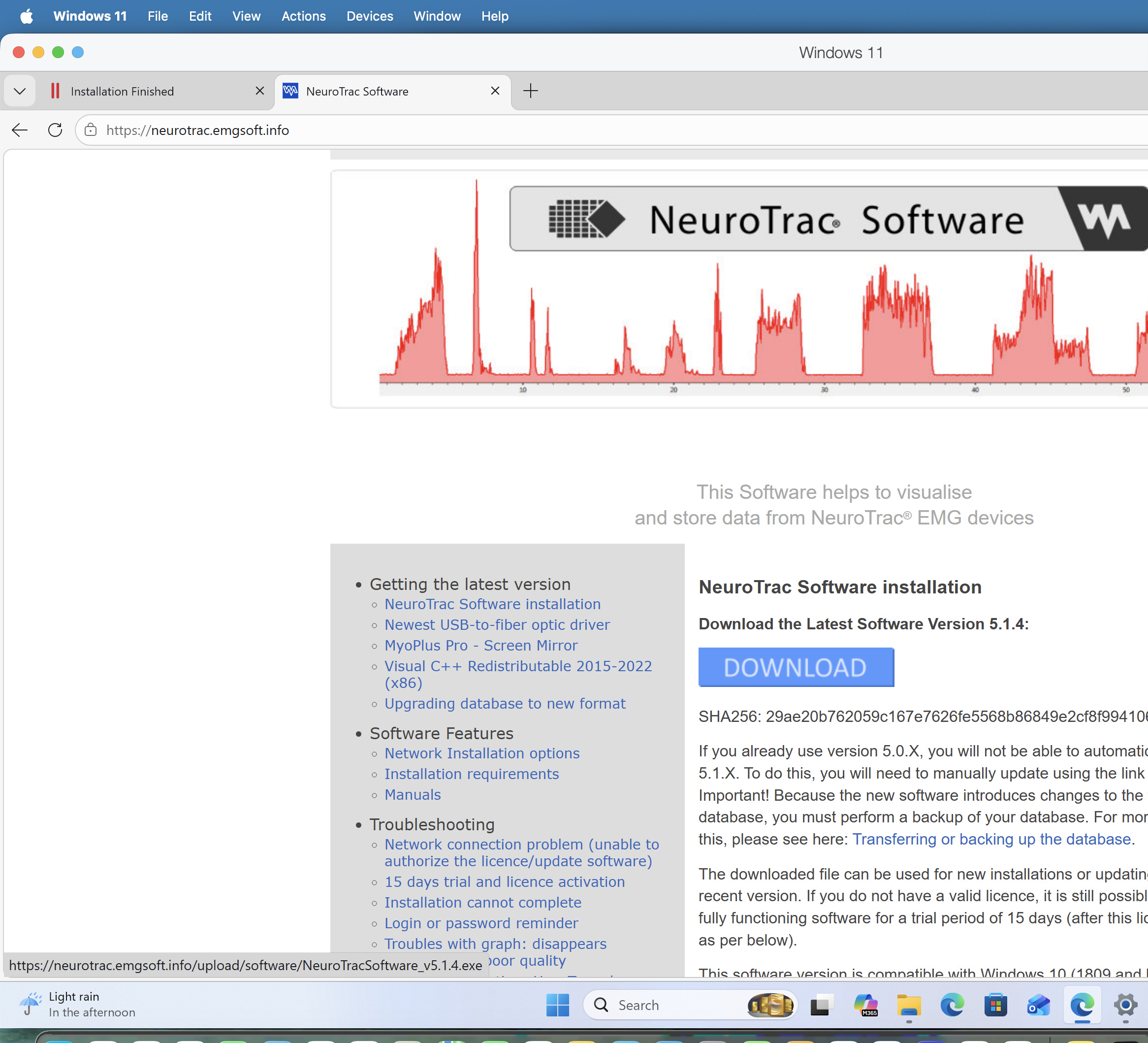Screen dimensions: 1148x1043
Task: Open Edge icon beside File Explorer
Action: click(x=952, y=1006)
